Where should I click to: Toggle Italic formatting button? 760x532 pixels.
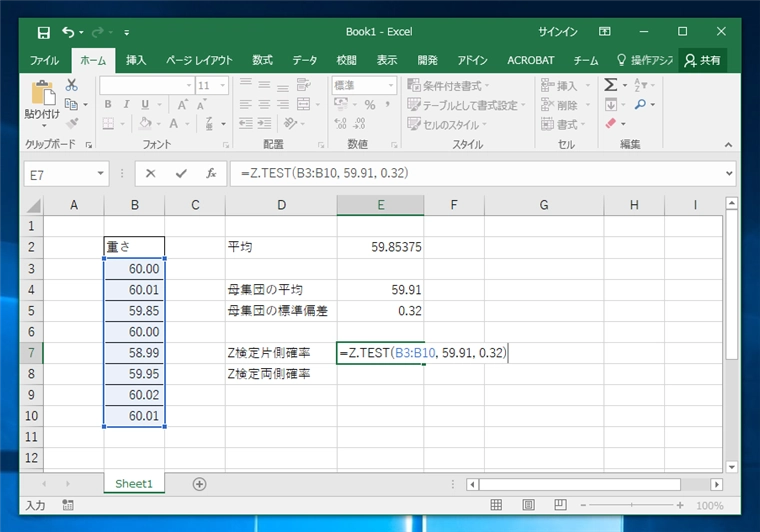tap(127, 104)
